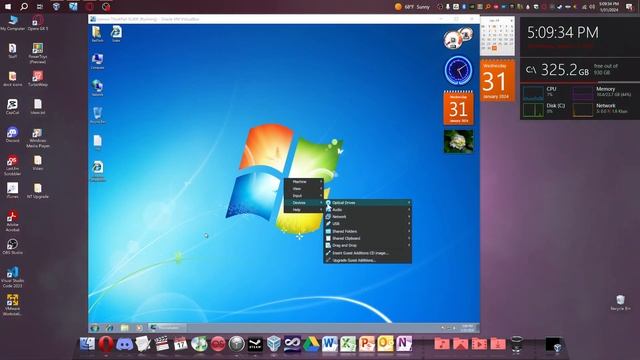The height and width of the screenshot is (360, 640).
Task: Open calendar app in the dock
Action: (180, 344)
